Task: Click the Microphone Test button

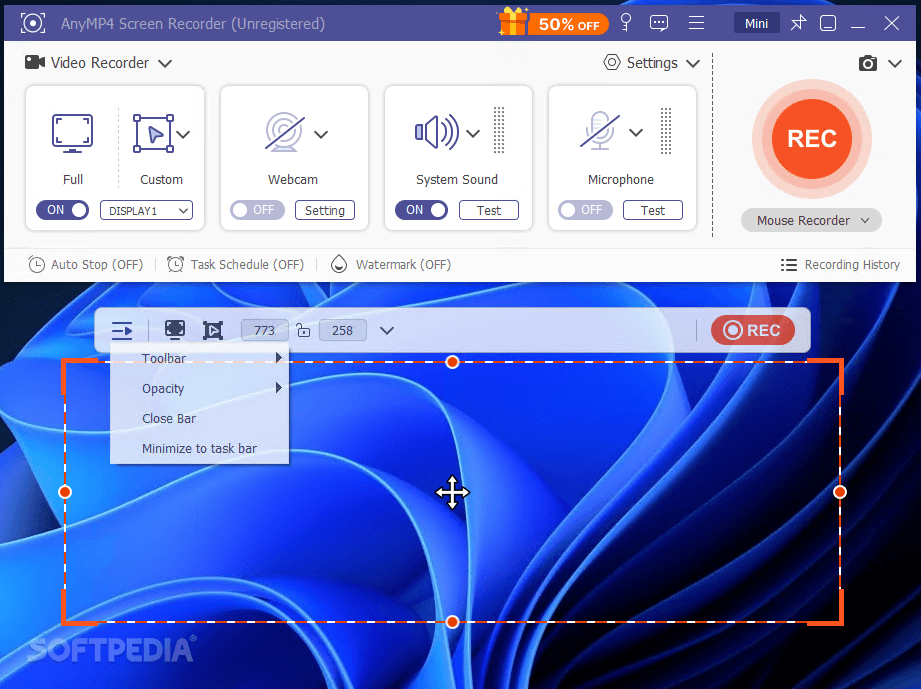Action: pyautogui.click(x=653, y=210)
